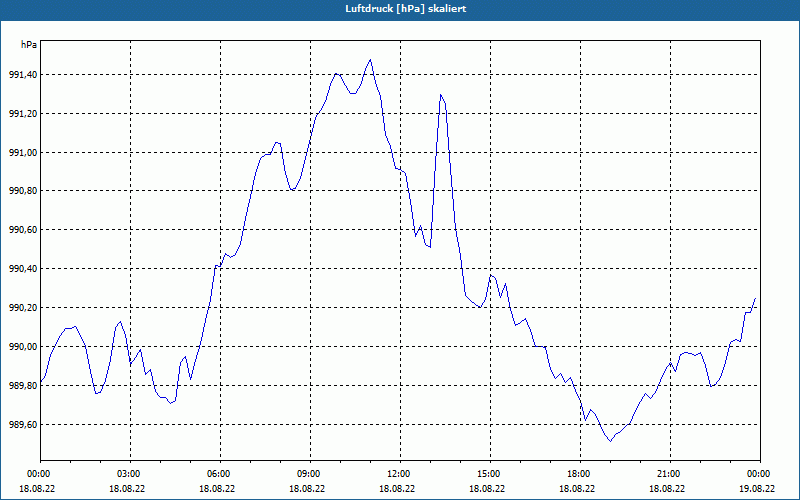
Task: Click the 990,80 y-axis value
Action: 23,191
